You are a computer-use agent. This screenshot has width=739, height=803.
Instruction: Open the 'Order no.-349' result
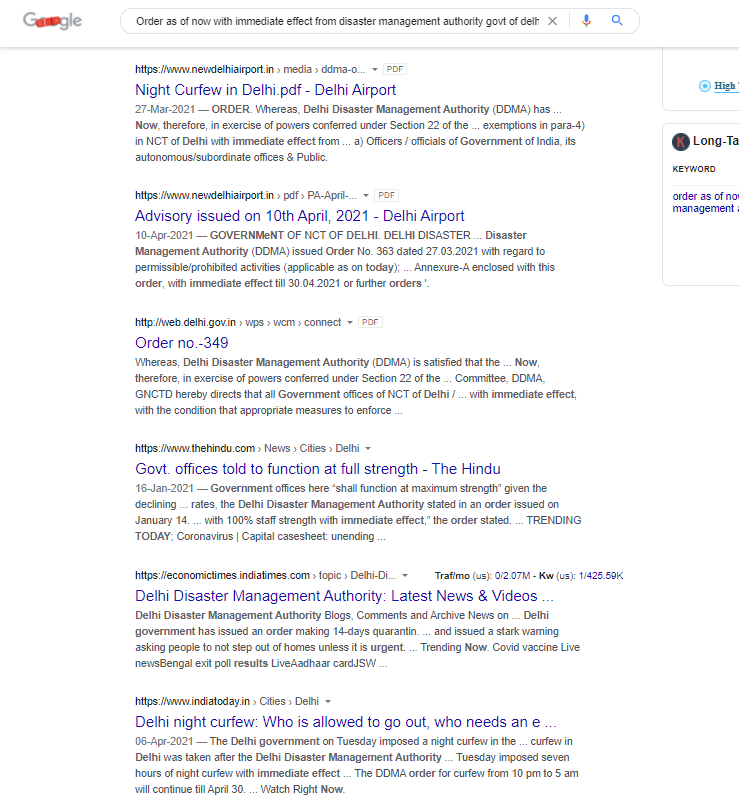181,343
